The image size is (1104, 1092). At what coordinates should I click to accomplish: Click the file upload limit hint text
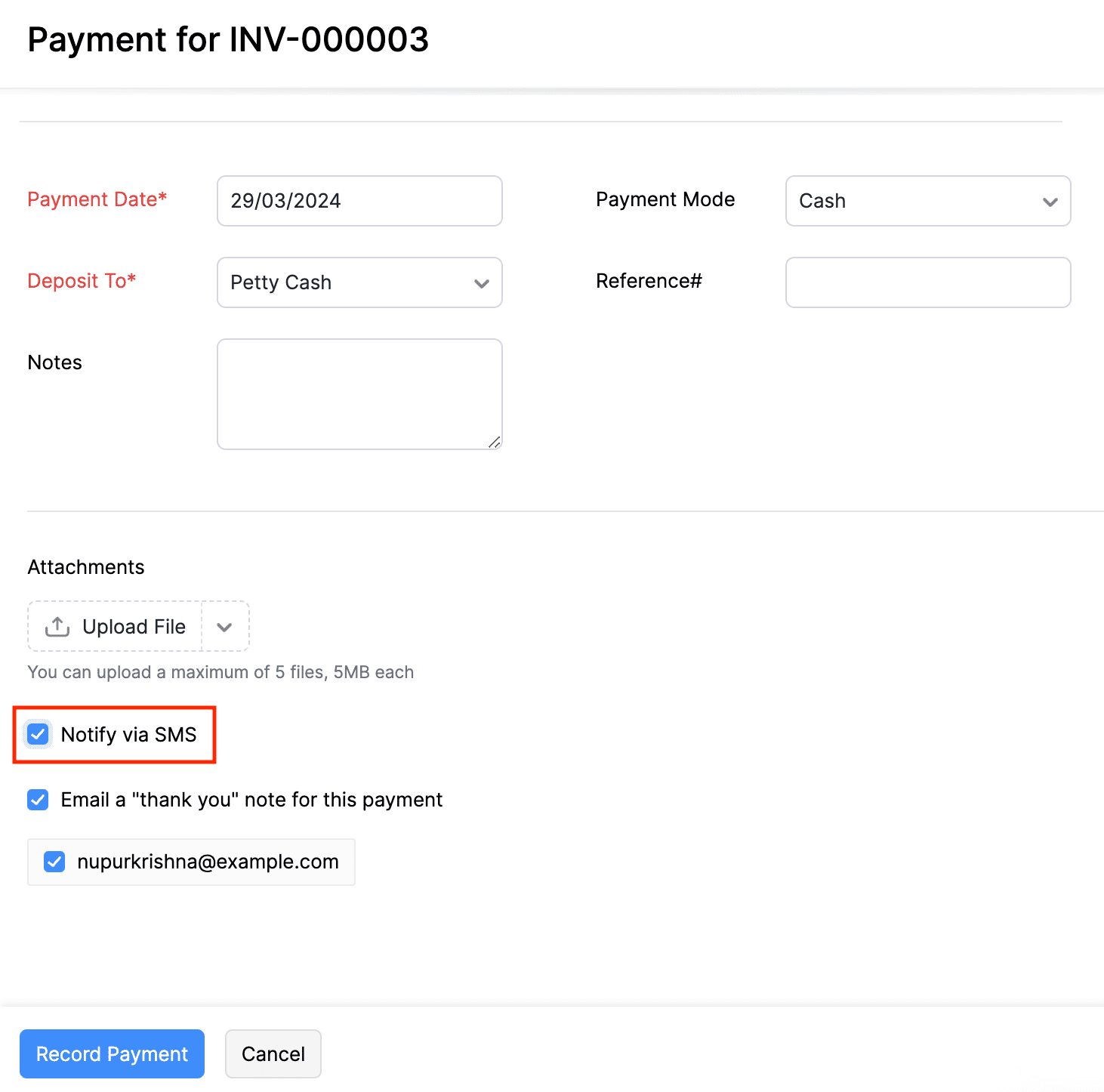(x=220, y=671)
